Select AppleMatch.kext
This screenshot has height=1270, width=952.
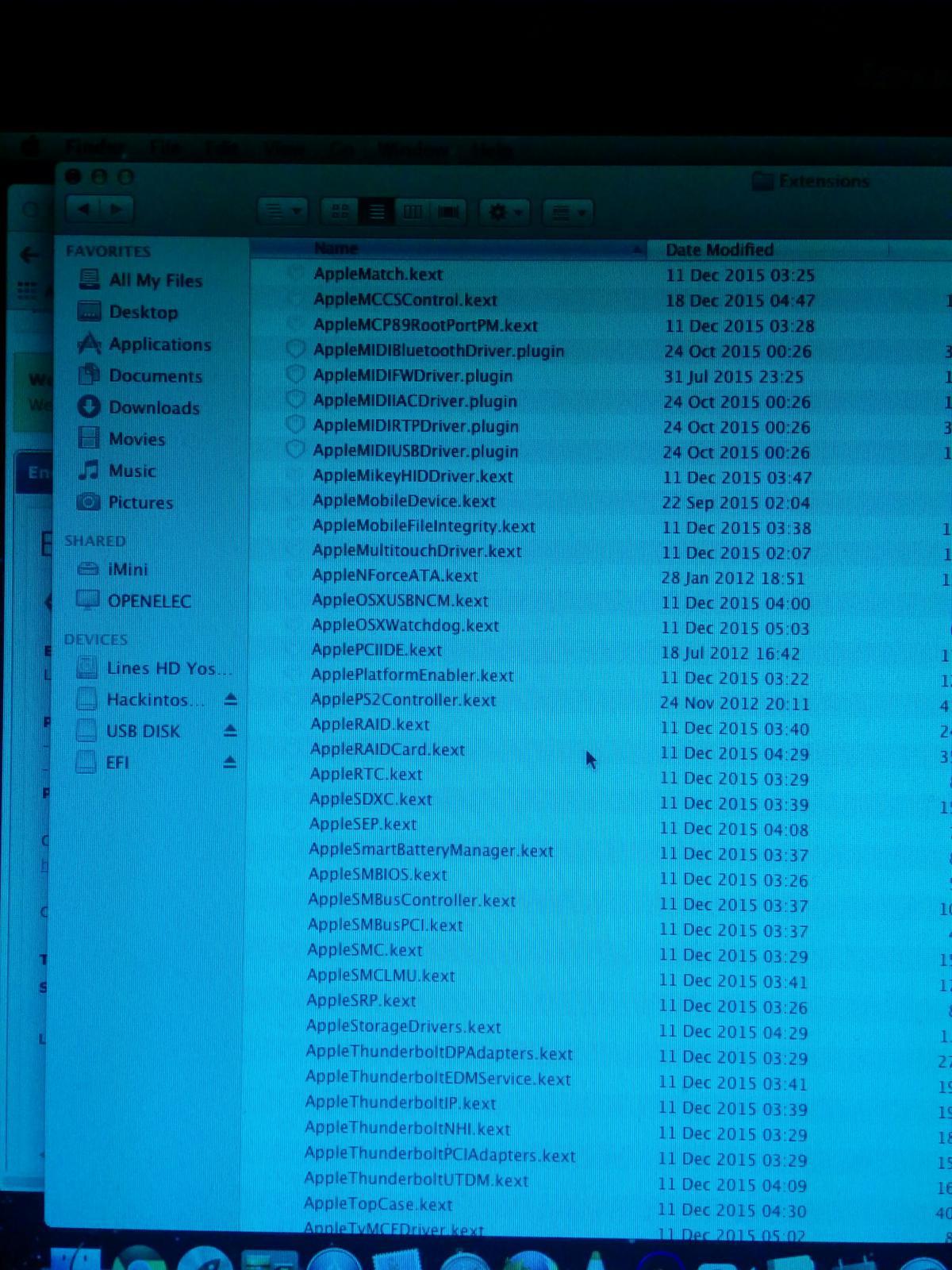tap(378, 274)
